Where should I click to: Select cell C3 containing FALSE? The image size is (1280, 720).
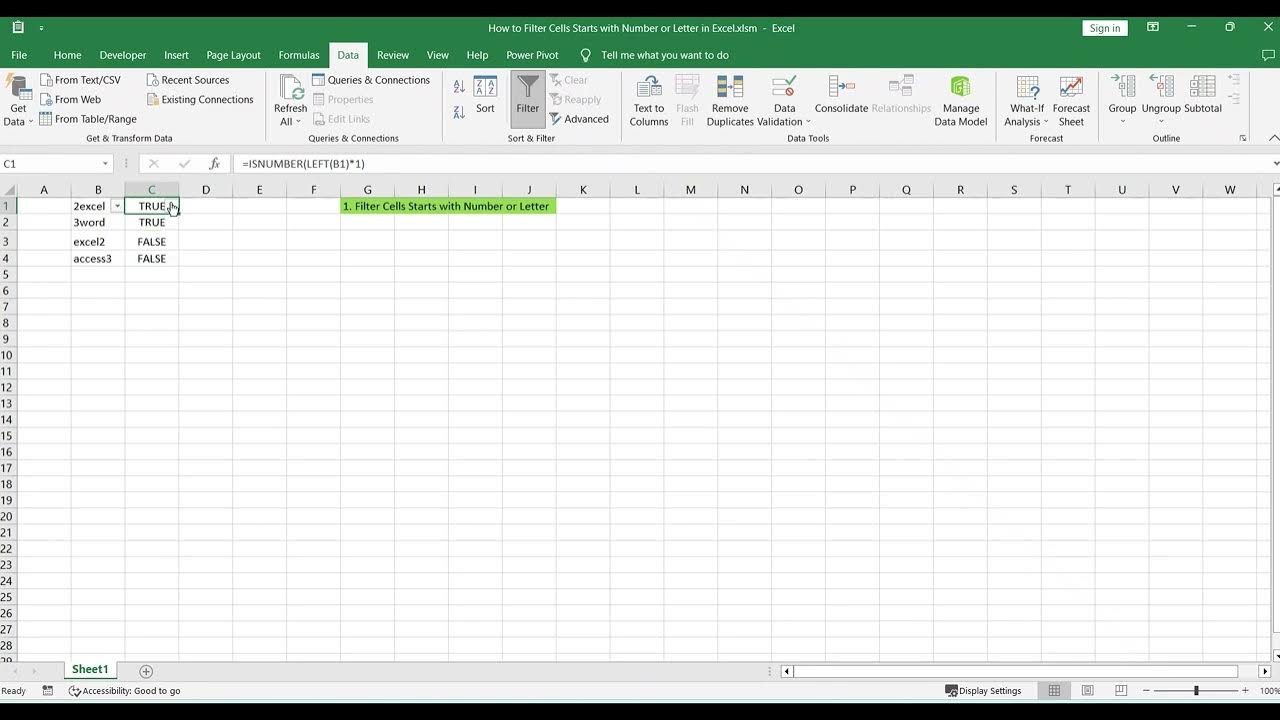(152, 242)
